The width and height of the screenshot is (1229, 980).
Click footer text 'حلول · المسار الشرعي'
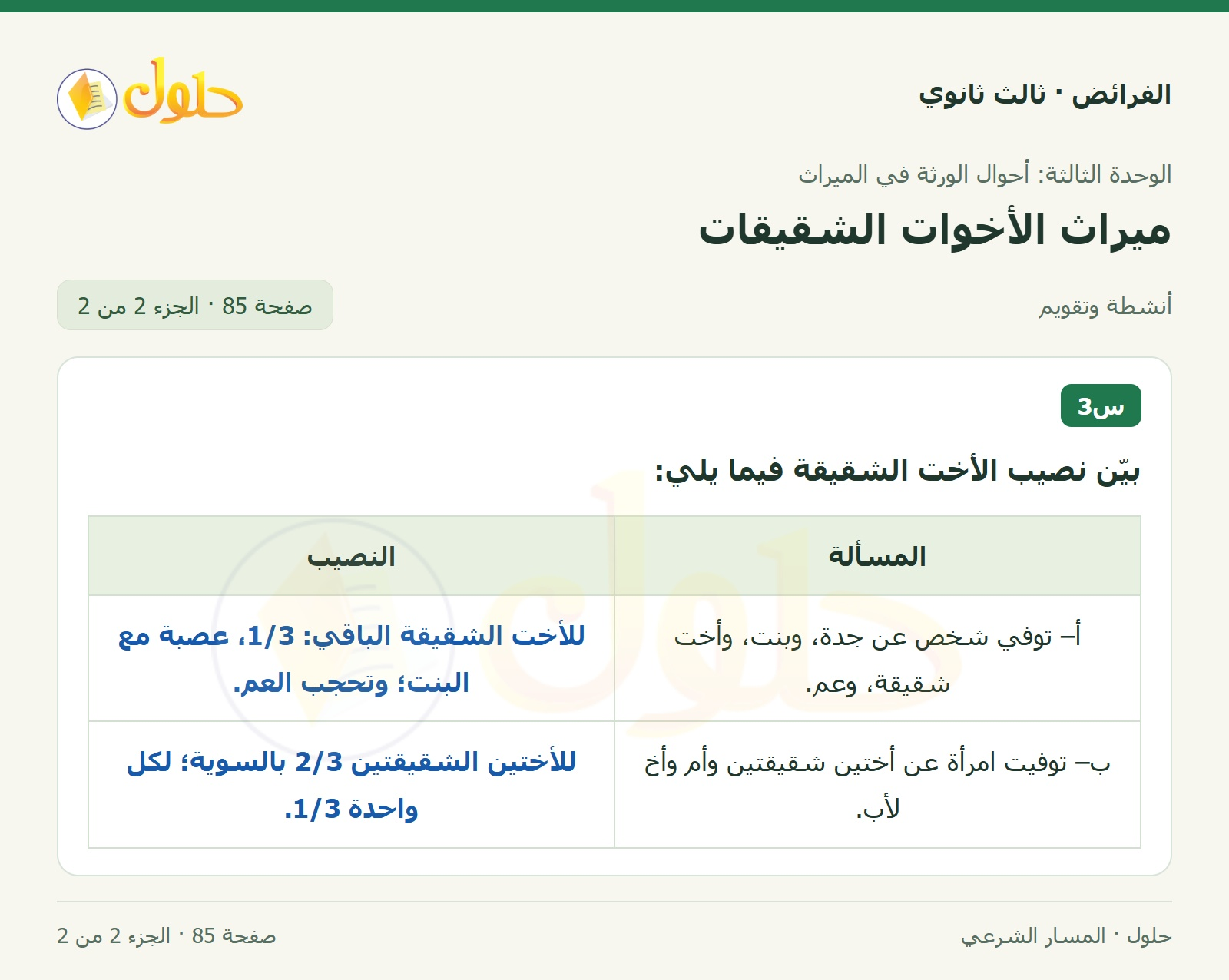(1066, 936)
